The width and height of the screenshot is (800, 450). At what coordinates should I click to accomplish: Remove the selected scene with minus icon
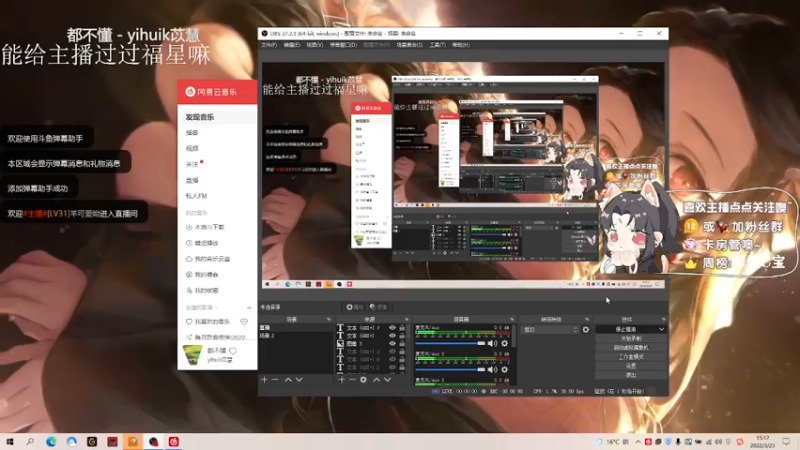[275, 380]
